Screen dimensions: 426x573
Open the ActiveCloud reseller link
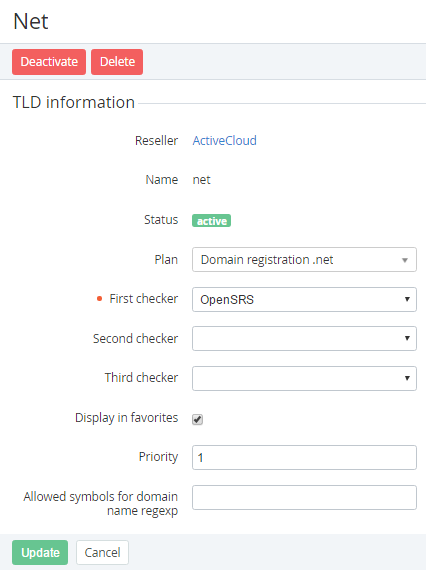point(224,140)
